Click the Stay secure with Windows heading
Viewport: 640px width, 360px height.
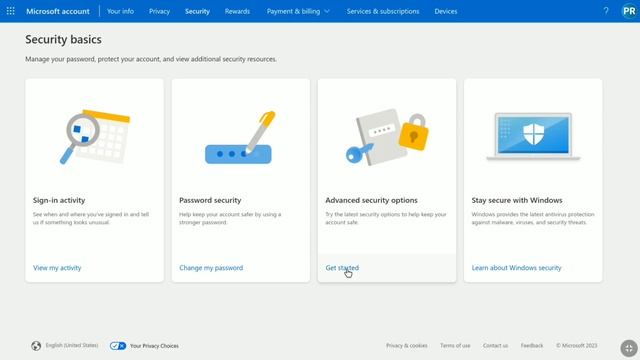[x=517, y=200]
